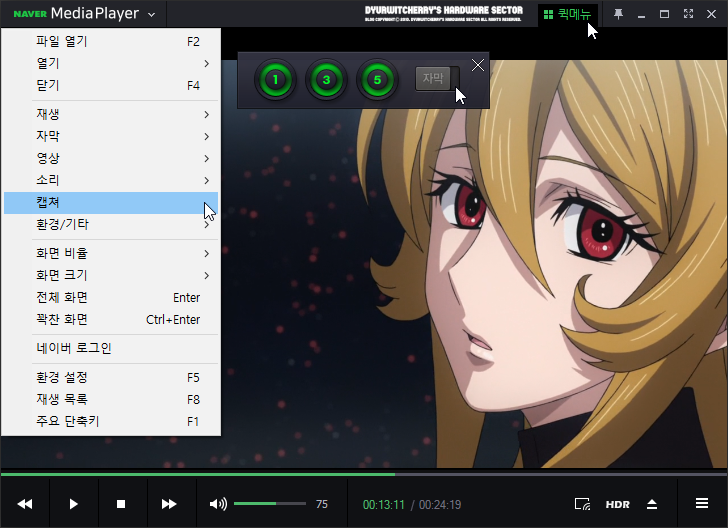Click the NAVER MediaPlayer logo text
The height and width of the screenshot is (528, 728).
76,13
